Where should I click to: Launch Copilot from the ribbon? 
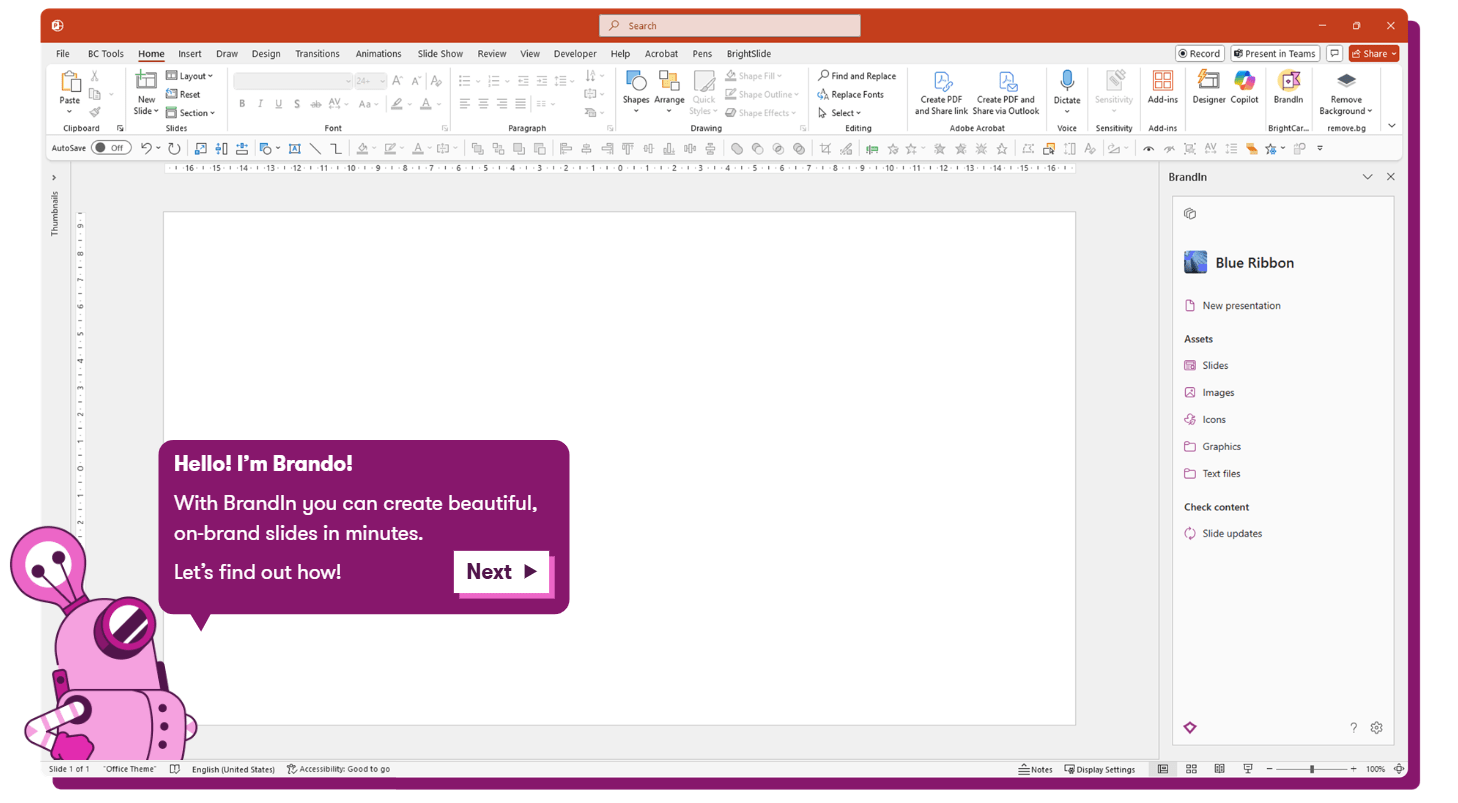(x=1244, y=93)
